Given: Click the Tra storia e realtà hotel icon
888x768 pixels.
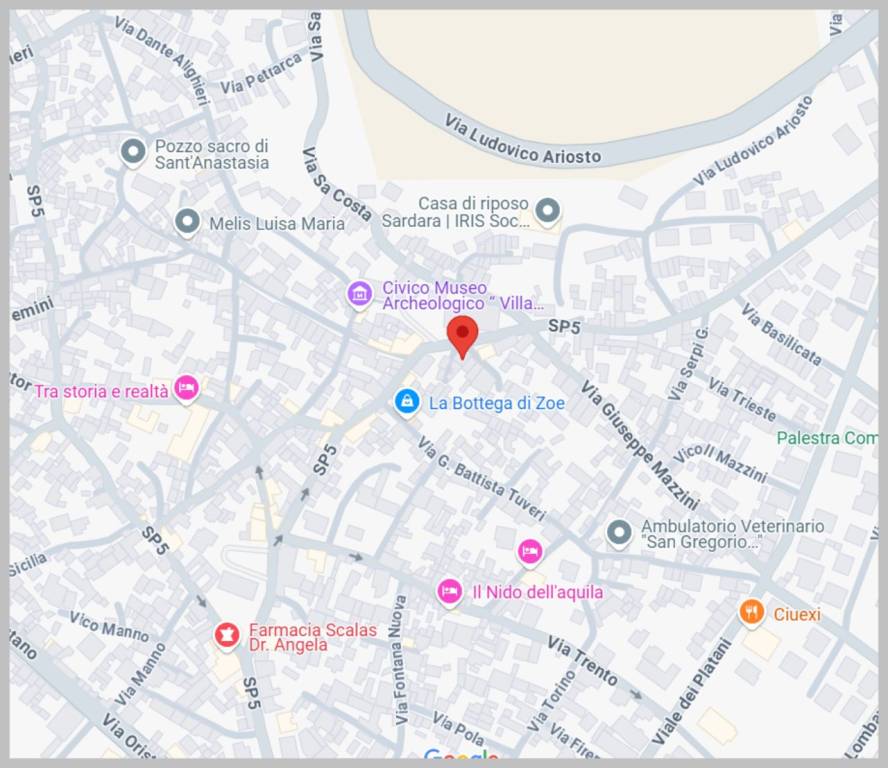Looking at the screenshot, I should [x=186, y=390].
